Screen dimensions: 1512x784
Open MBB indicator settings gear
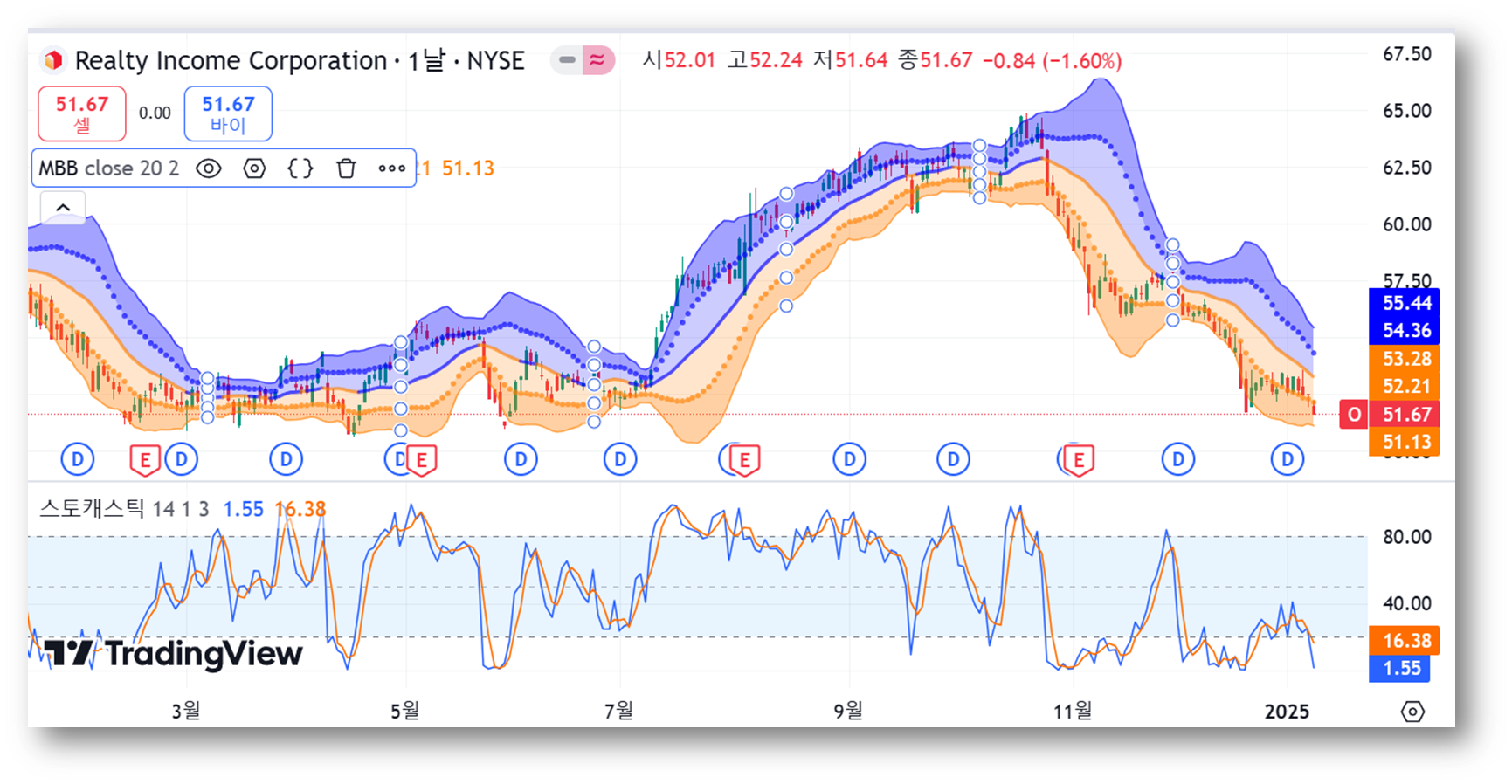tap(254, 168)
